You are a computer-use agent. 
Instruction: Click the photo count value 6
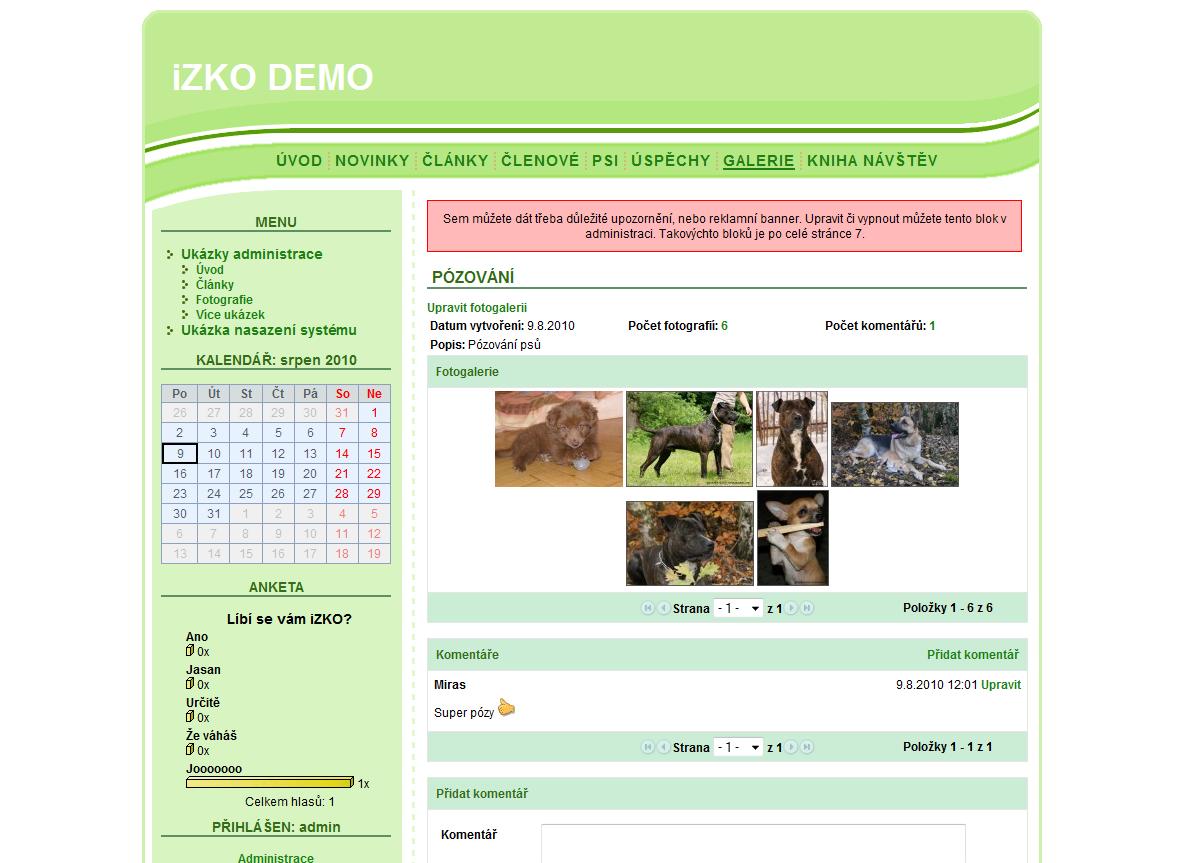point(724,325)
